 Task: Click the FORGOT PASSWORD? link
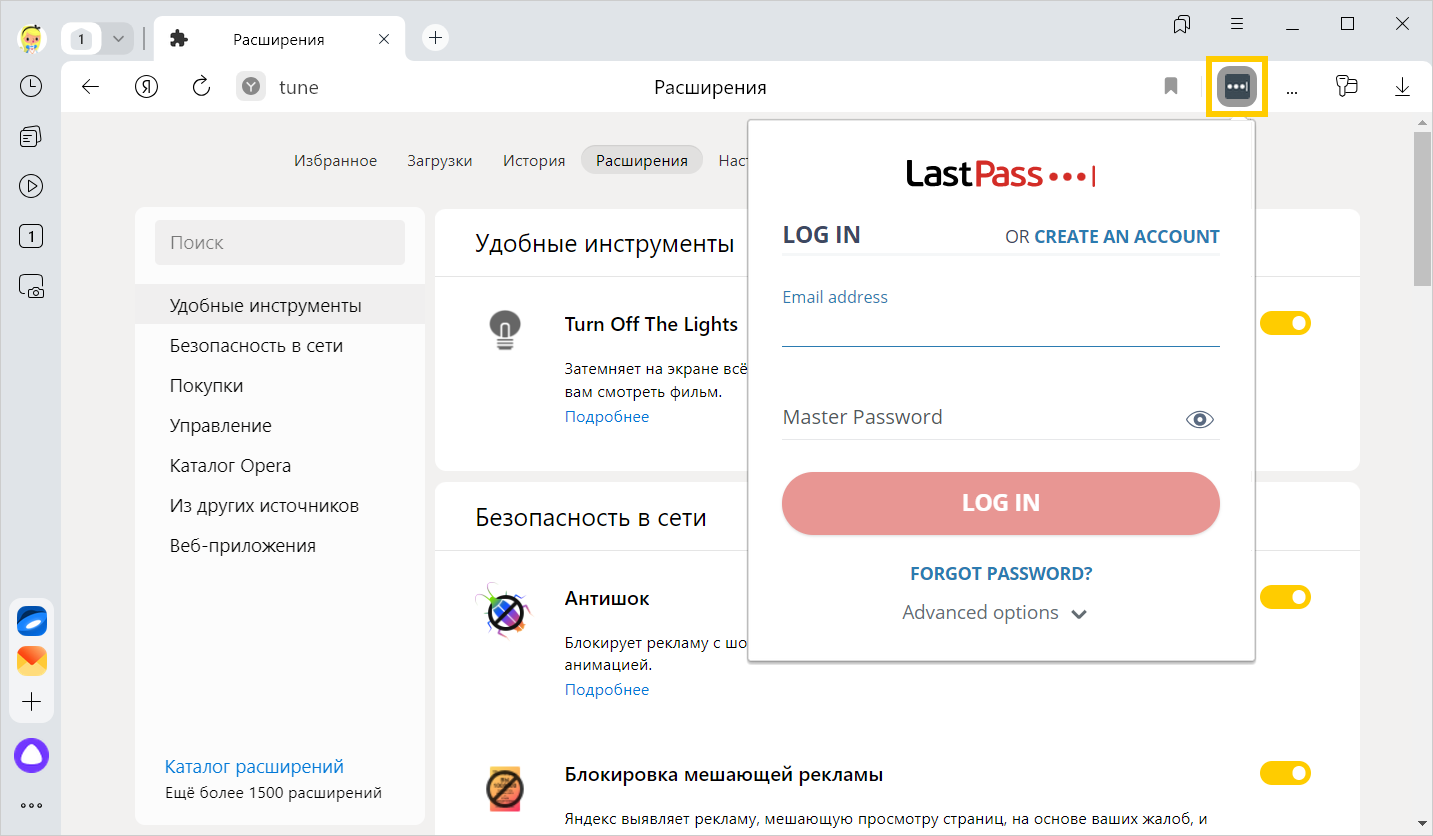[x=1001, y=574]
